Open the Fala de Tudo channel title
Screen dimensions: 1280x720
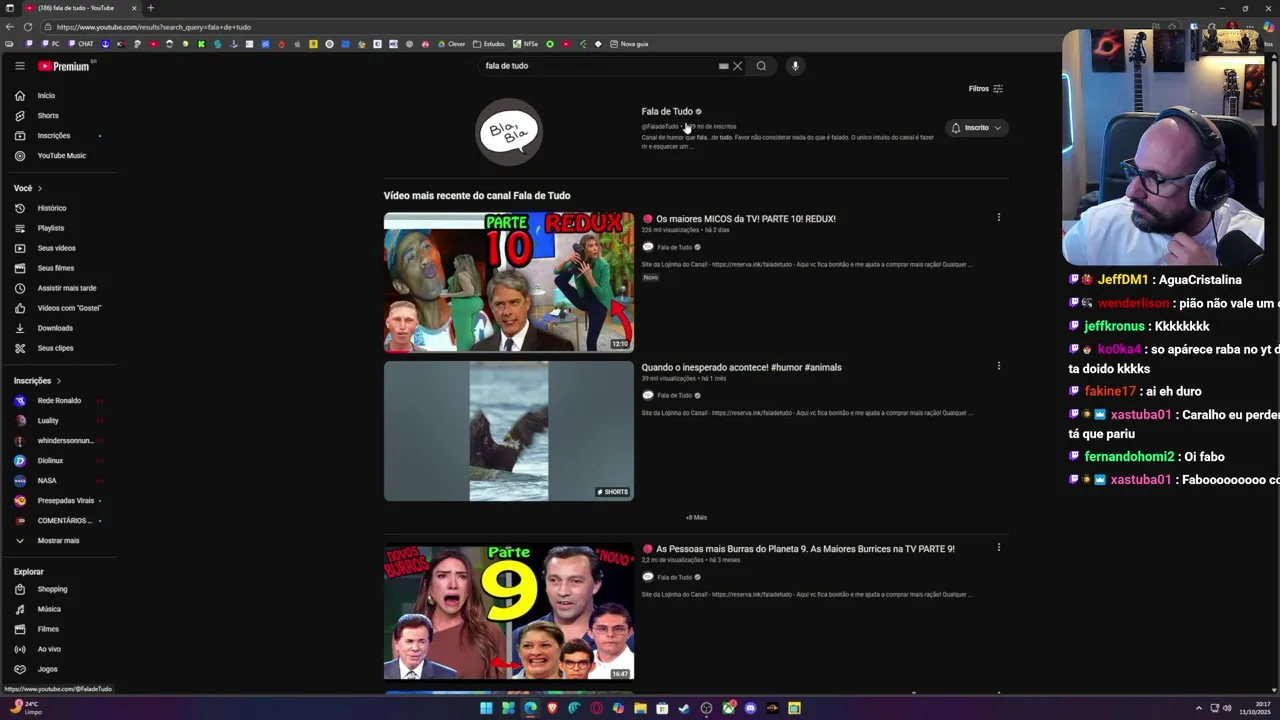click(667, 111)
